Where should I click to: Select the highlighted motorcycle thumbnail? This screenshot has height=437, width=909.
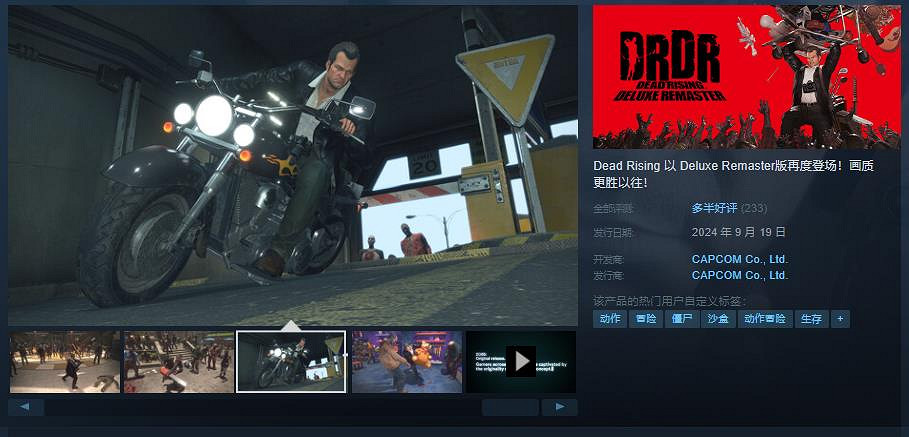point(291,362)
